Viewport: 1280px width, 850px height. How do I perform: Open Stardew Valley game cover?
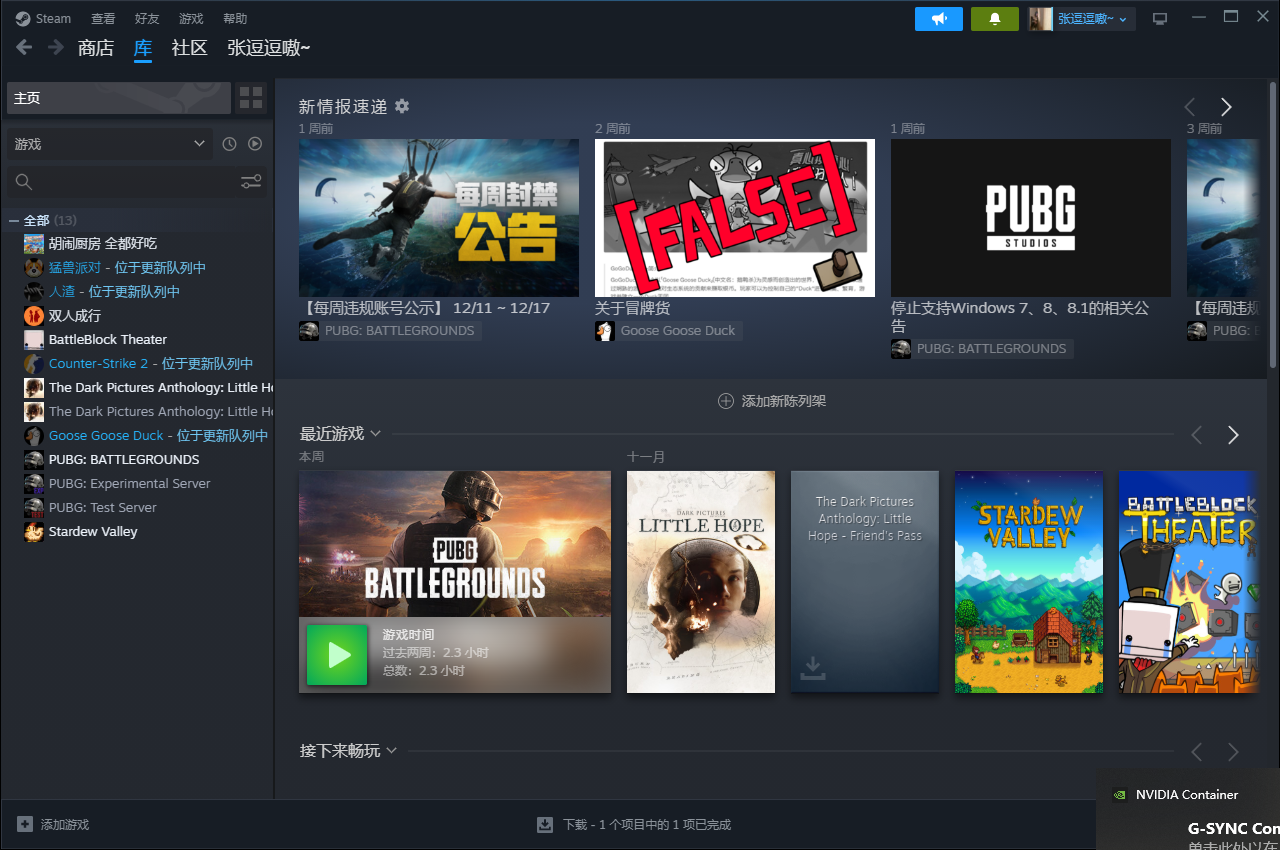pyautogui.click(x=1029, y=582)
